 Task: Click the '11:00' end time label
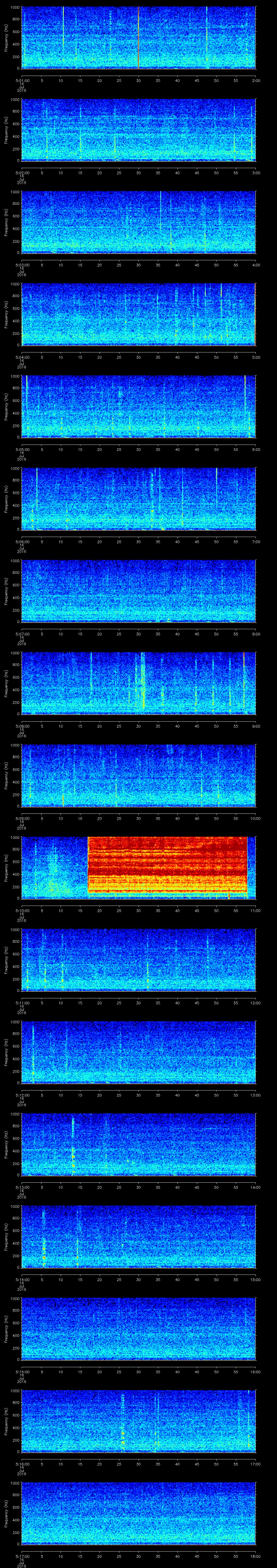pos(255,910)
